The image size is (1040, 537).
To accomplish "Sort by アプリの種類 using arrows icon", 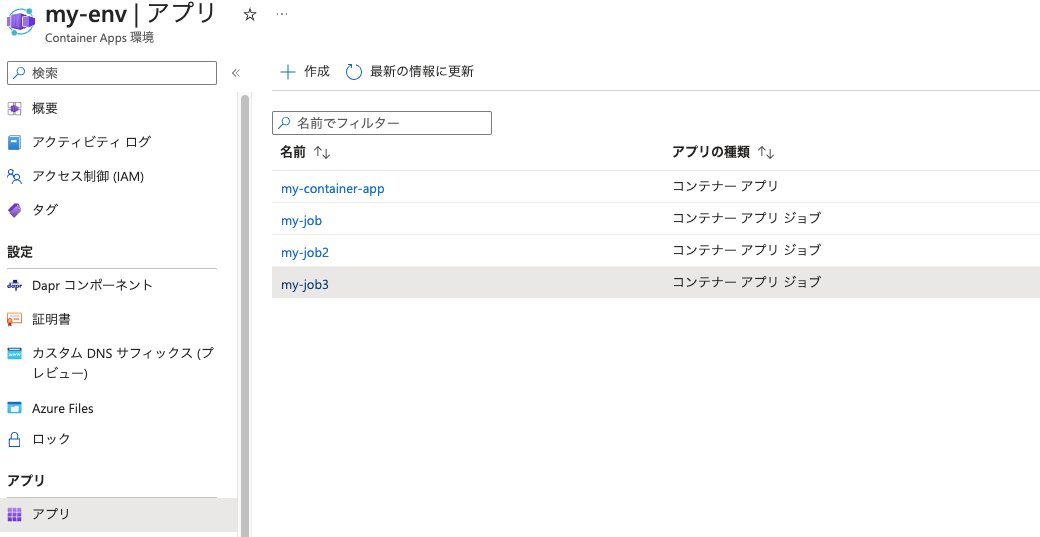I will pyautogui.click(x=767, y=153).
